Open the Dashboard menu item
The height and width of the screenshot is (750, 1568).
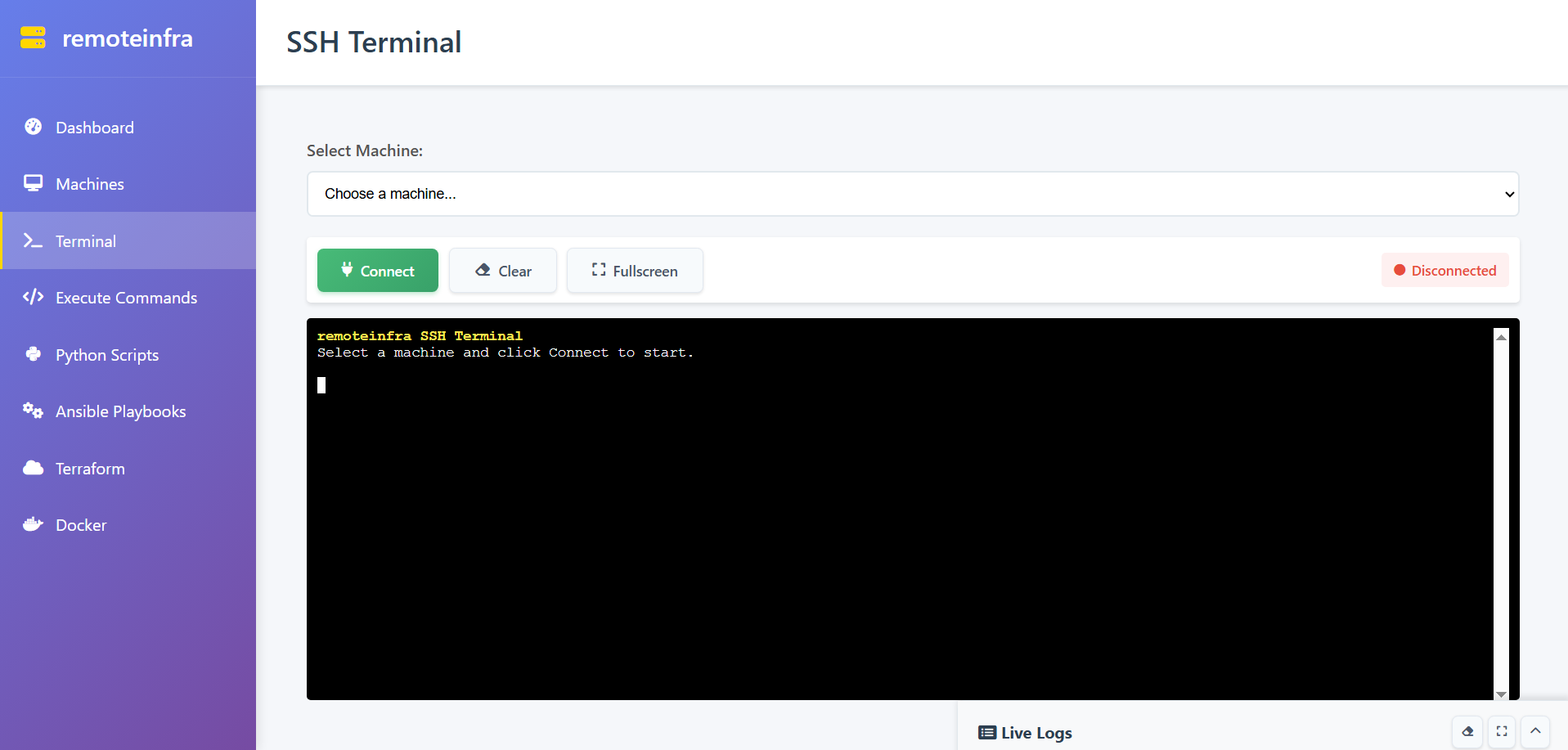[128, 127]
